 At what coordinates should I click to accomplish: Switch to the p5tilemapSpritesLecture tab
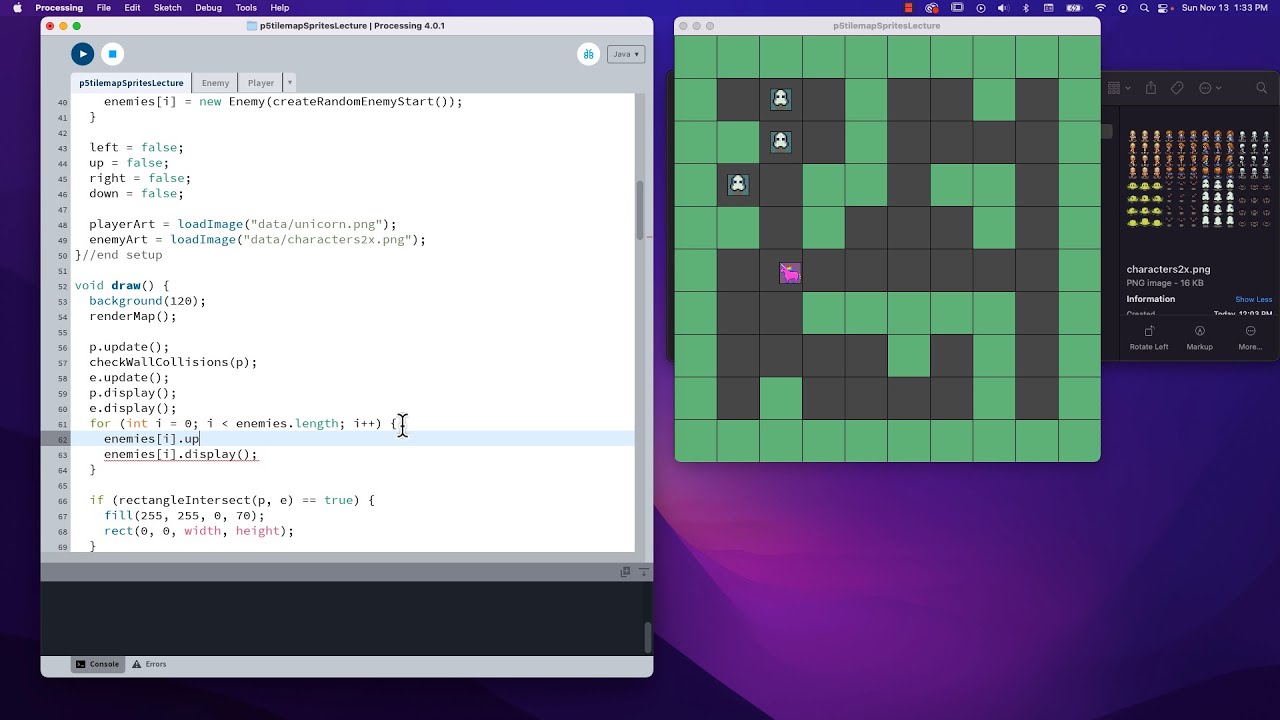click(x=131, y=83)
